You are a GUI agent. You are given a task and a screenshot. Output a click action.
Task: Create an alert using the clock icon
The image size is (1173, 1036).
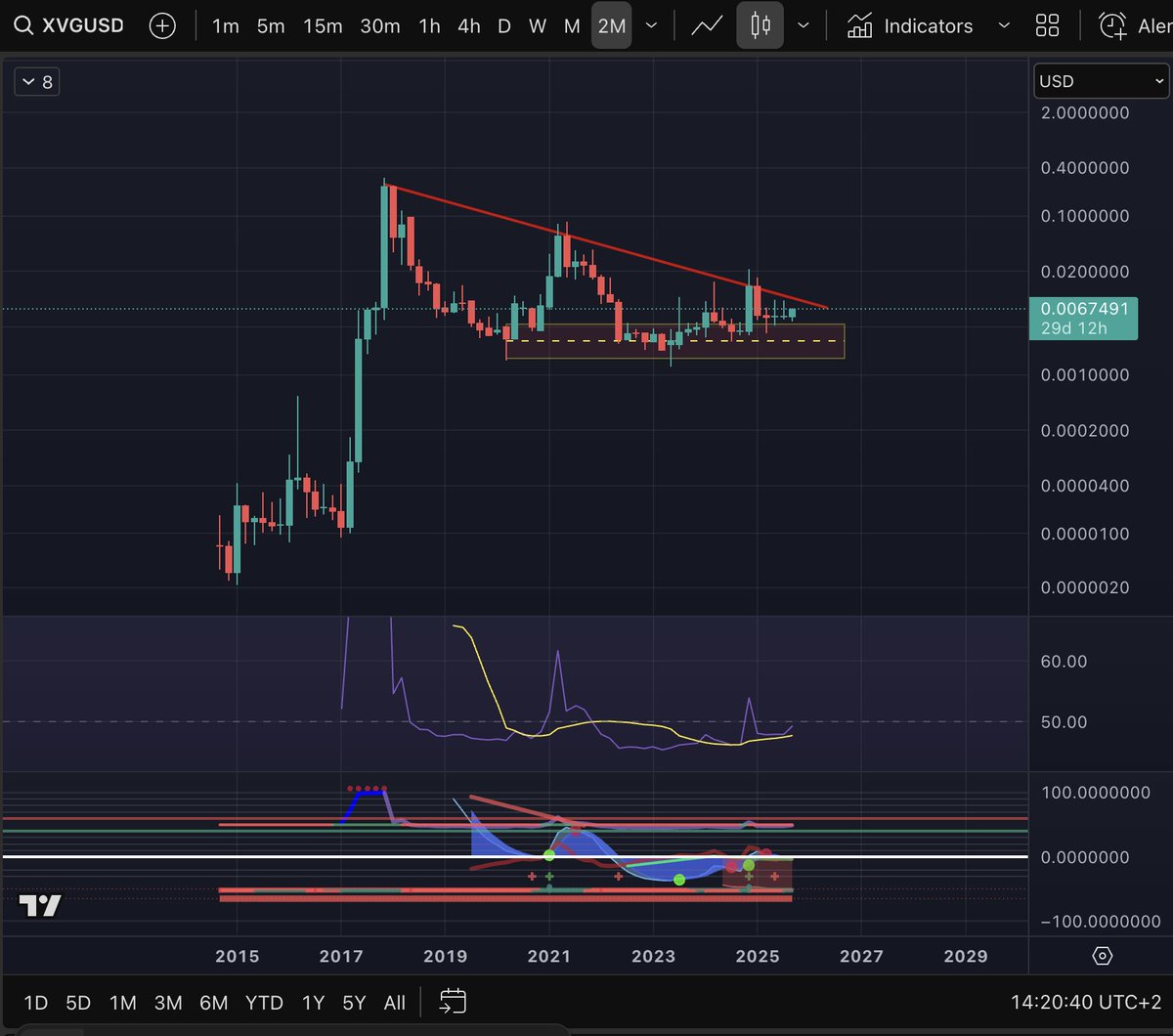tap(1111, 25)
